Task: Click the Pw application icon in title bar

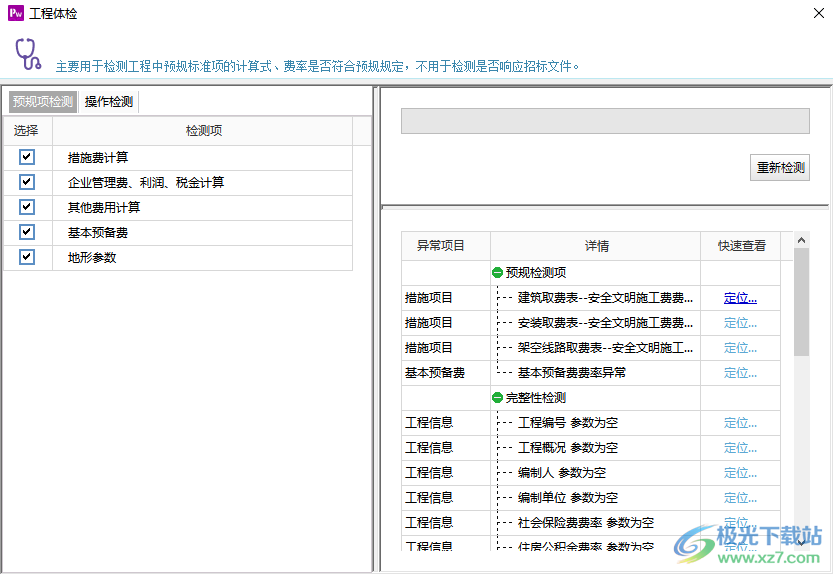Action: (x=16, y=13)
